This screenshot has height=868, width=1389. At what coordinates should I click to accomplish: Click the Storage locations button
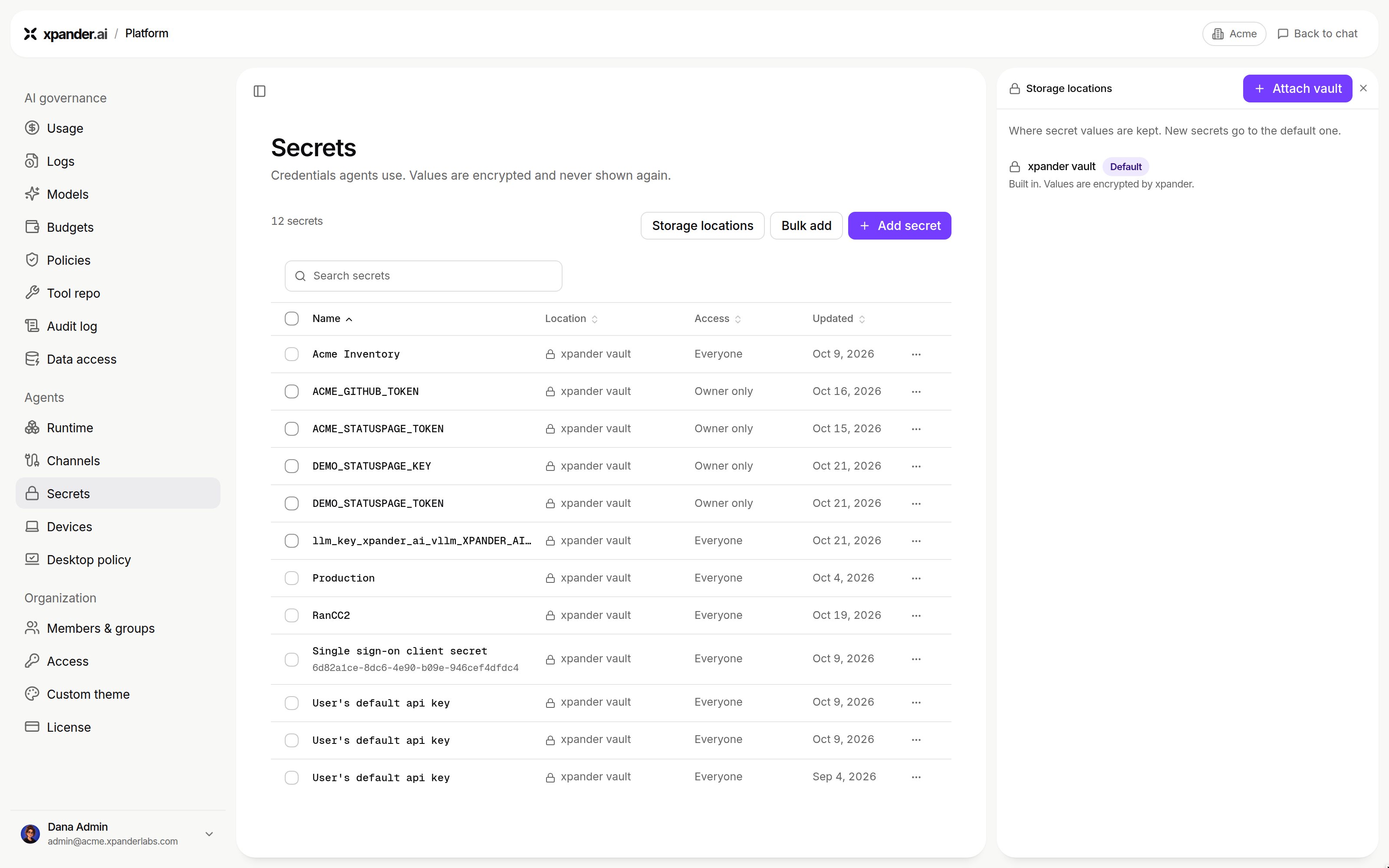tap(703, 226)
